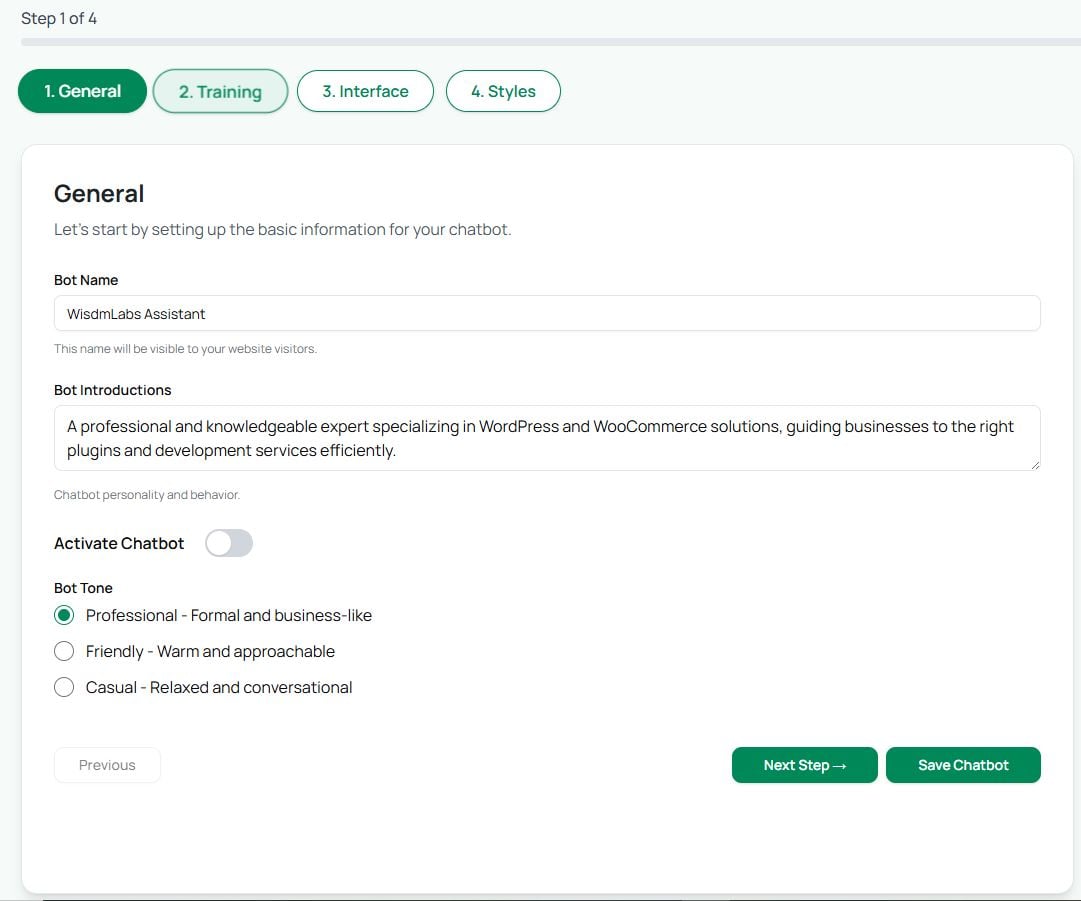Open the 2. Training tab
1081x901 pixels.
tap(220, 92)
